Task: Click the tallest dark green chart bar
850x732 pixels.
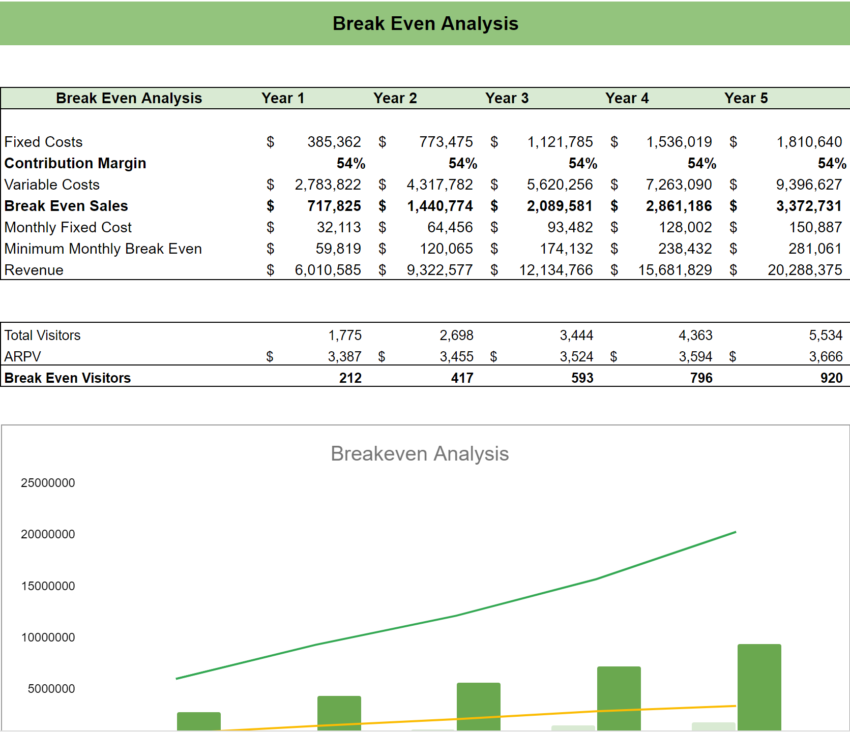Action: (x=759, y=688)
